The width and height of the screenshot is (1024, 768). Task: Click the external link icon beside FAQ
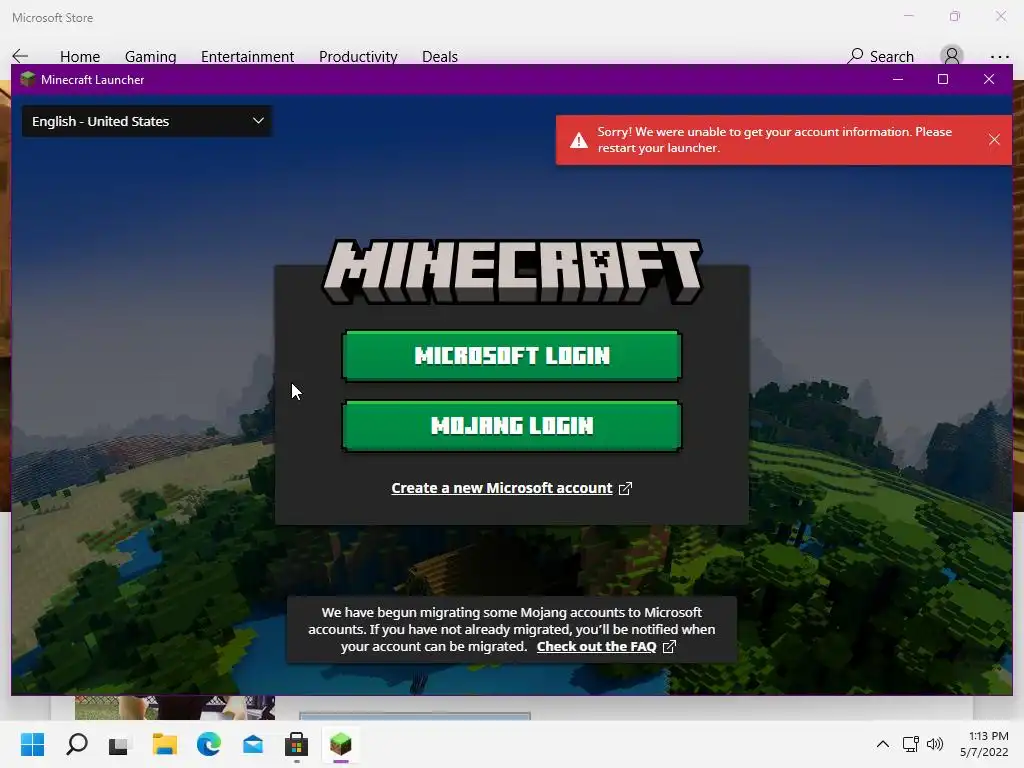[x=669, y=647]
